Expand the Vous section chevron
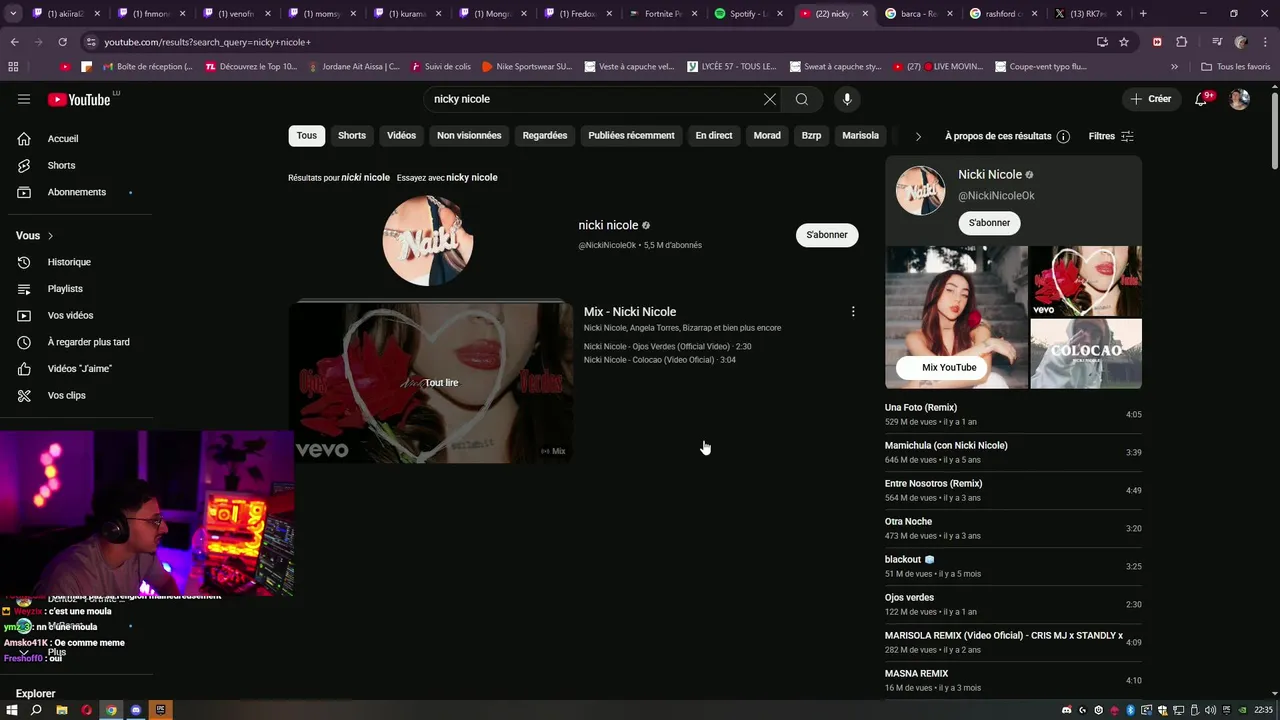The image size is (1280, 720). click(x=50, y=236)
